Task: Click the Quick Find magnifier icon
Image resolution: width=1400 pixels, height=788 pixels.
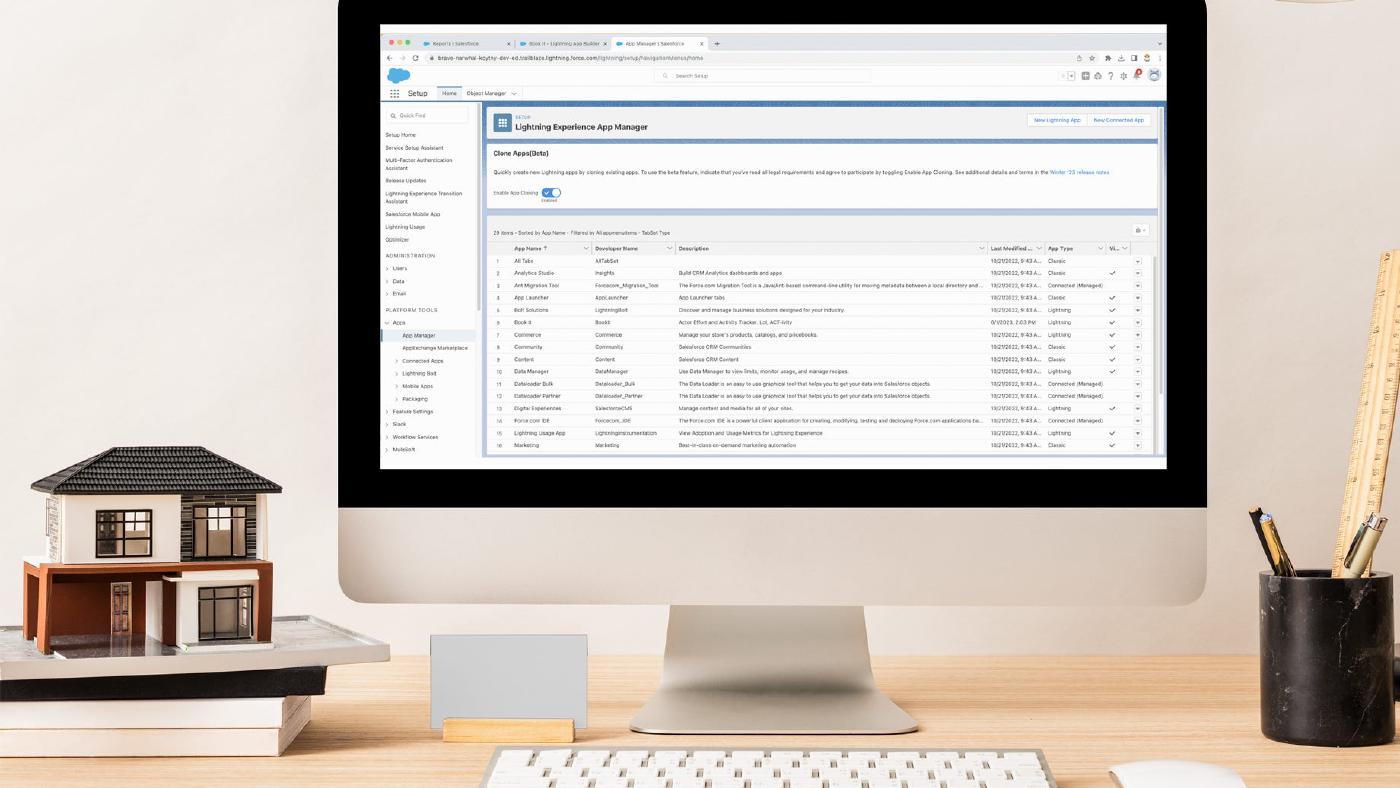Action: pyautogui.click(x=393, y=115)
